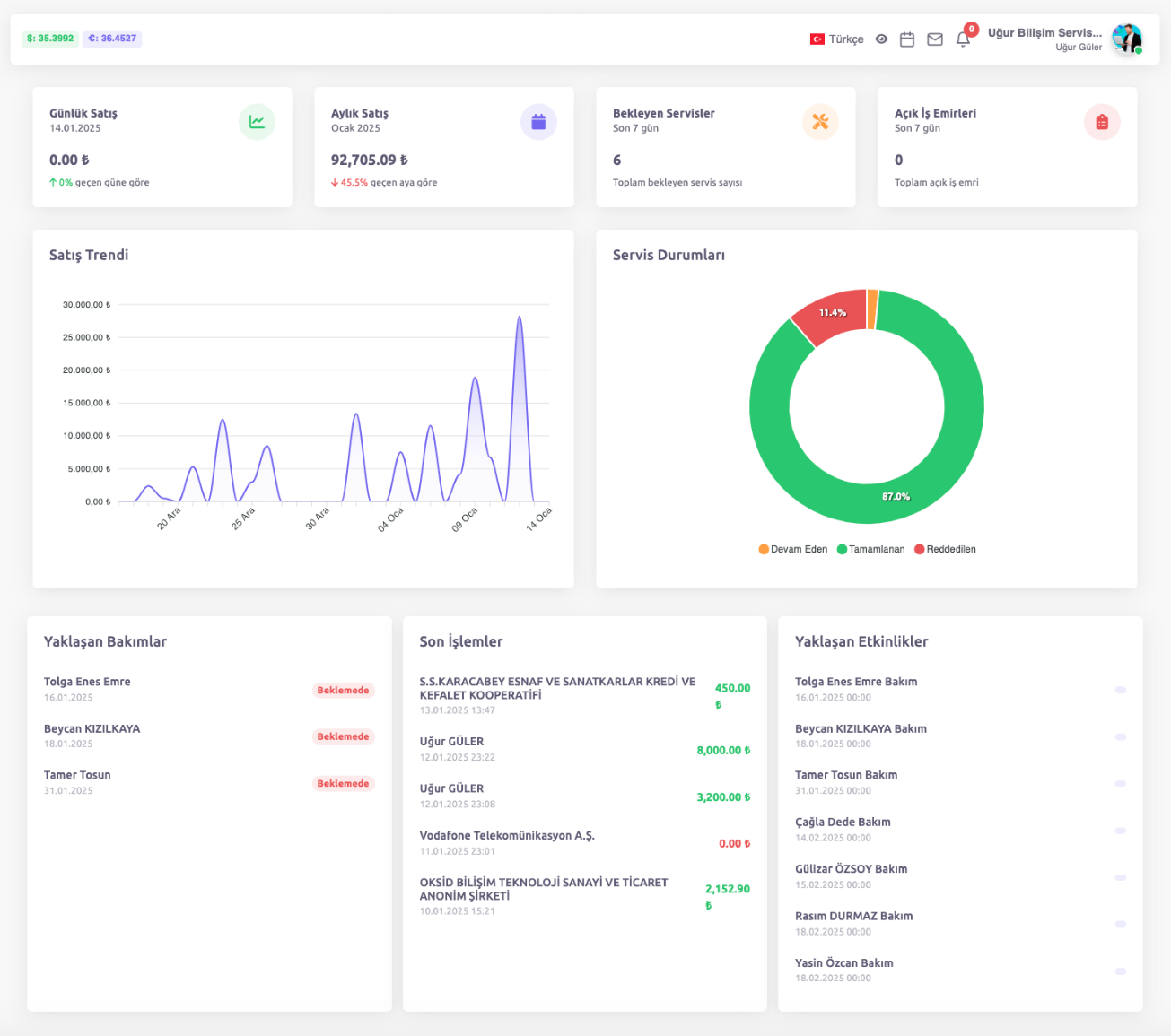Click the Bekleyen Servisler count 6
The height and width of the screenshot is (1036, 1171).
point(616,160)
